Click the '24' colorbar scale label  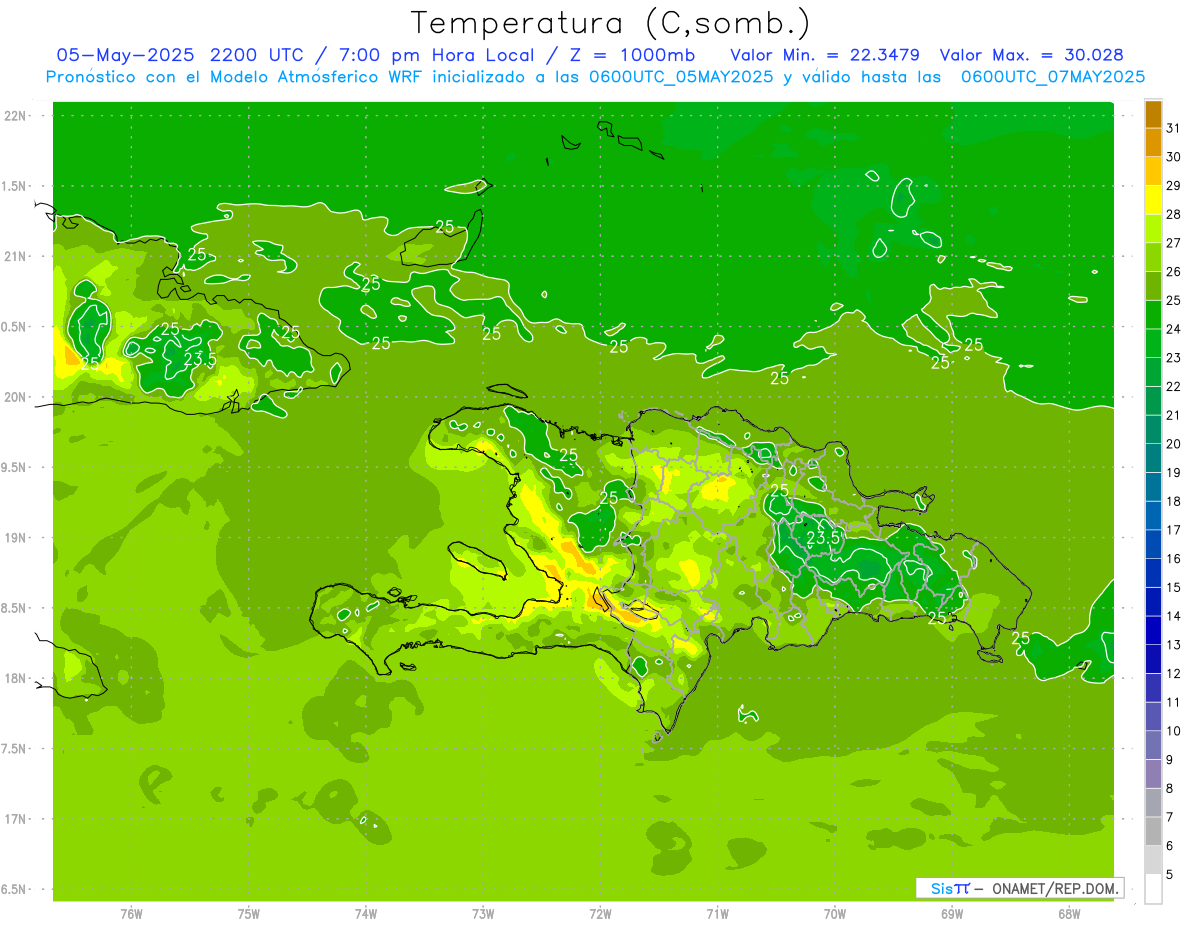1174,329
